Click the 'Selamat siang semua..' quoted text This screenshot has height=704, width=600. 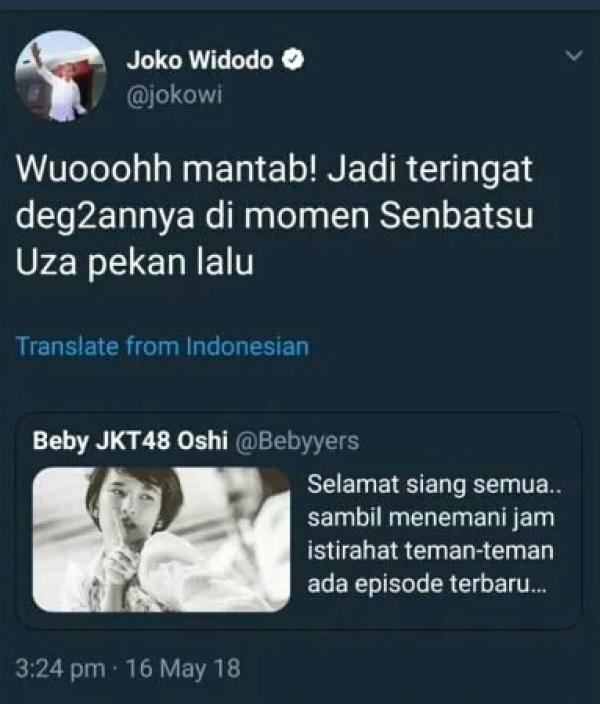pyautogui.click(x=434, y=485)
